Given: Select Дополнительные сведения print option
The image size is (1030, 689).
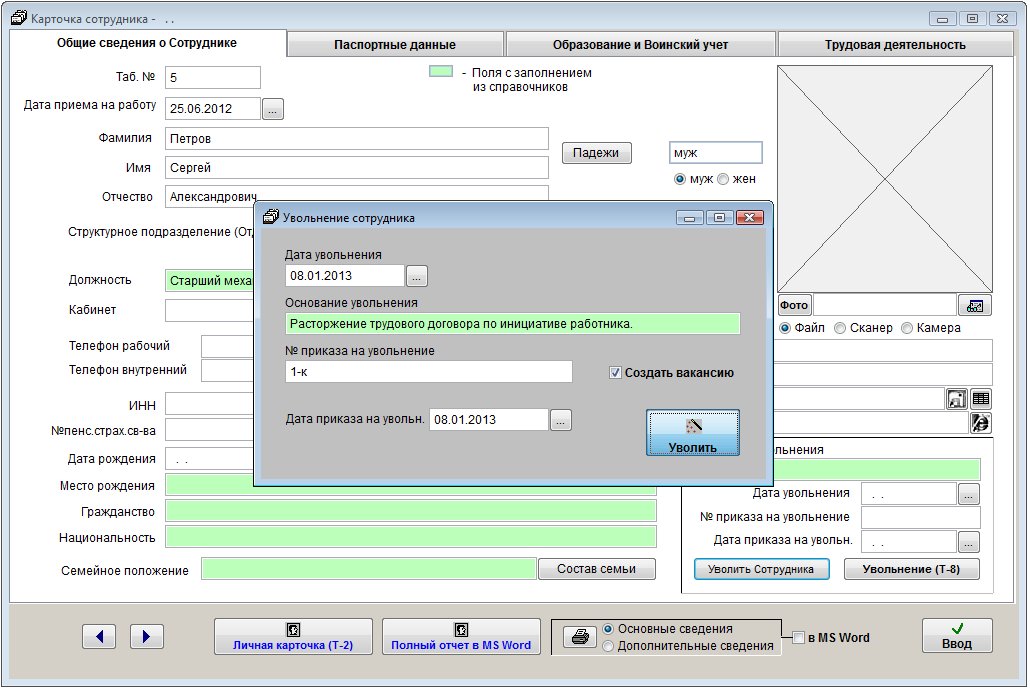Looking at the screenshot, I should coord(608,646).
